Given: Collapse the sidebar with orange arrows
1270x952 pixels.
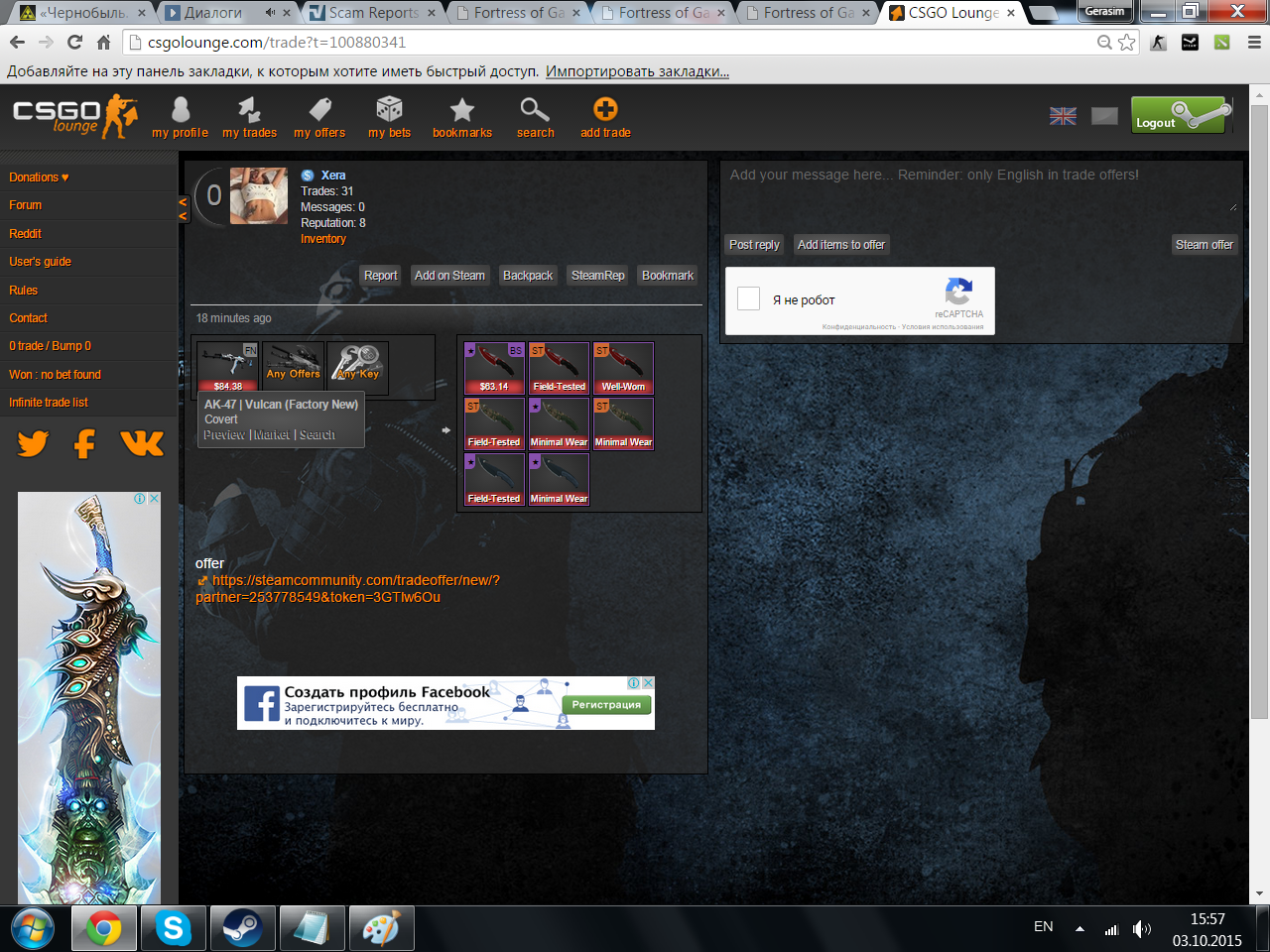Looking at the screenshot, I should (x=183, y=208).
